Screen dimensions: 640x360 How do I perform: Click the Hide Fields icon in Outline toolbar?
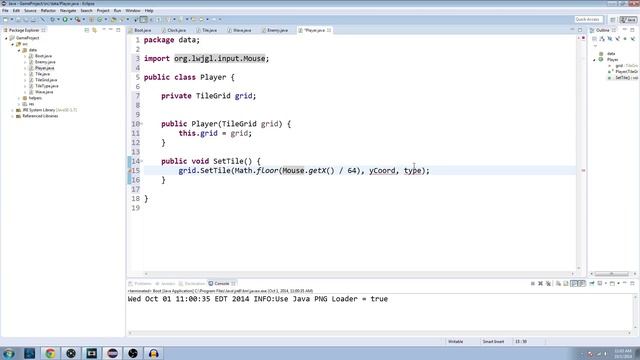pos(610,39)
